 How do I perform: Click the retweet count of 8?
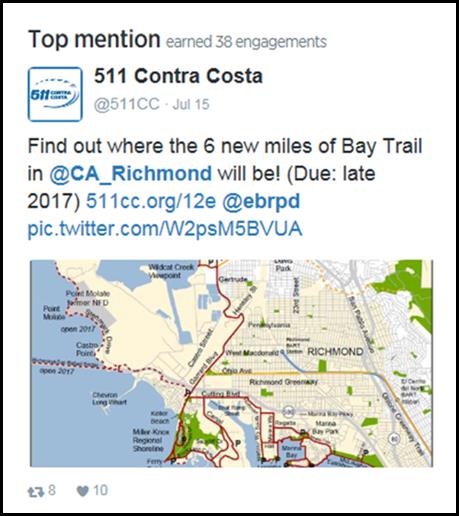(x=52, y=491)
